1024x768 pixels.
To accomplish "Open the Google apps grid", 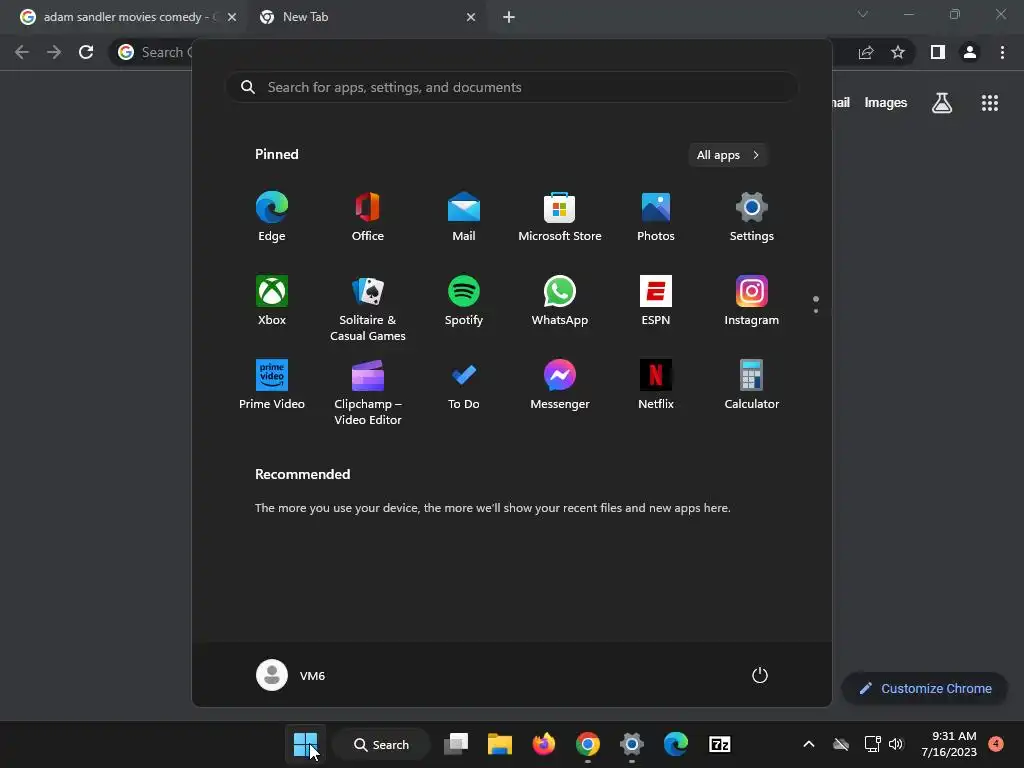I will click(990, 103).
